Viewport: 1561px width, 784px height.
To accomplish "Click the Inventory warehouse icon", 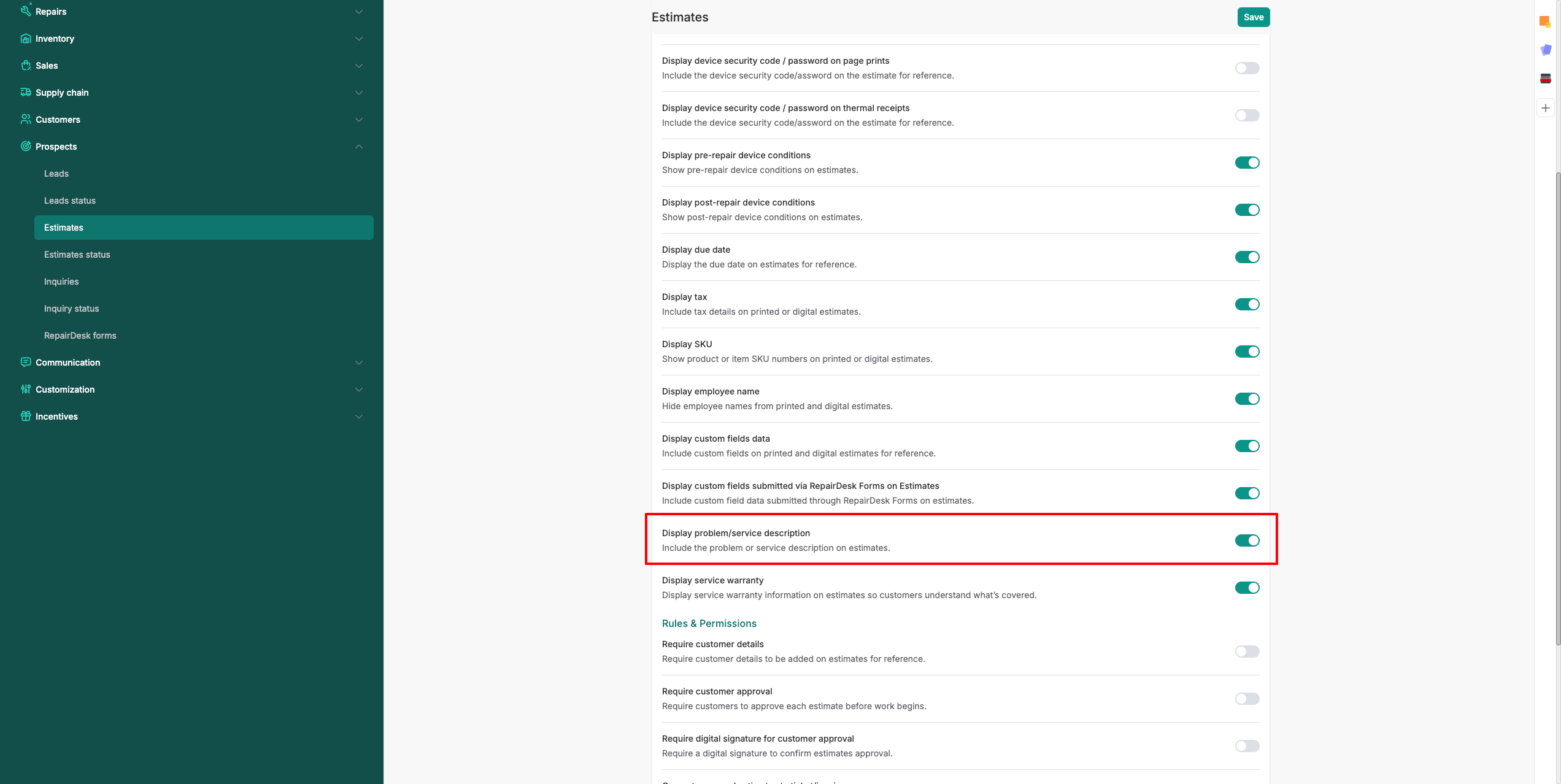I will [26, 39].
